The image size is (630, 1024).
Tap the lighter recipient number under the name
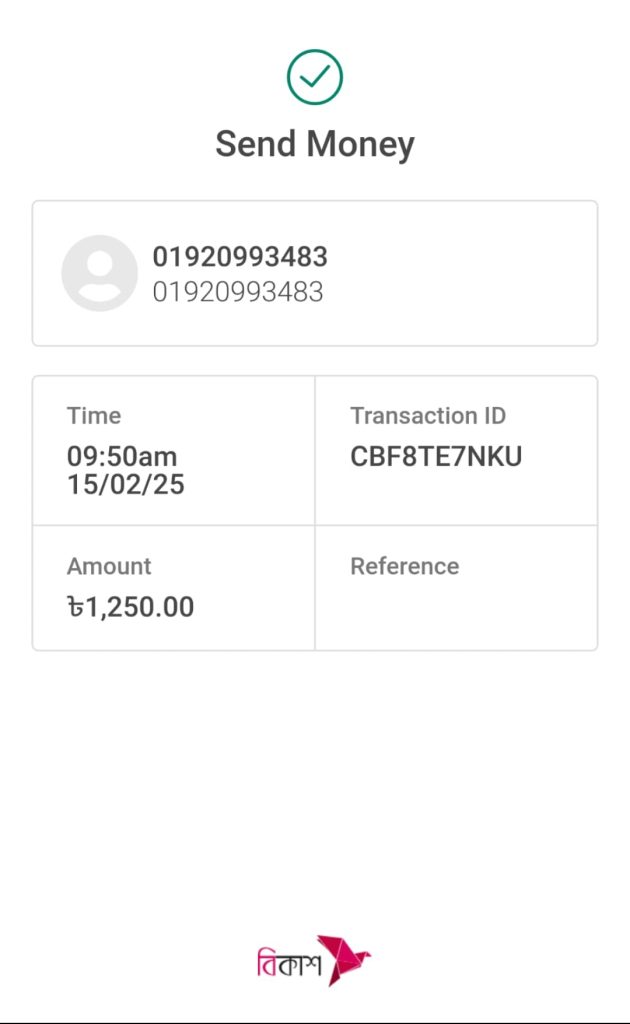coord(238,292)
